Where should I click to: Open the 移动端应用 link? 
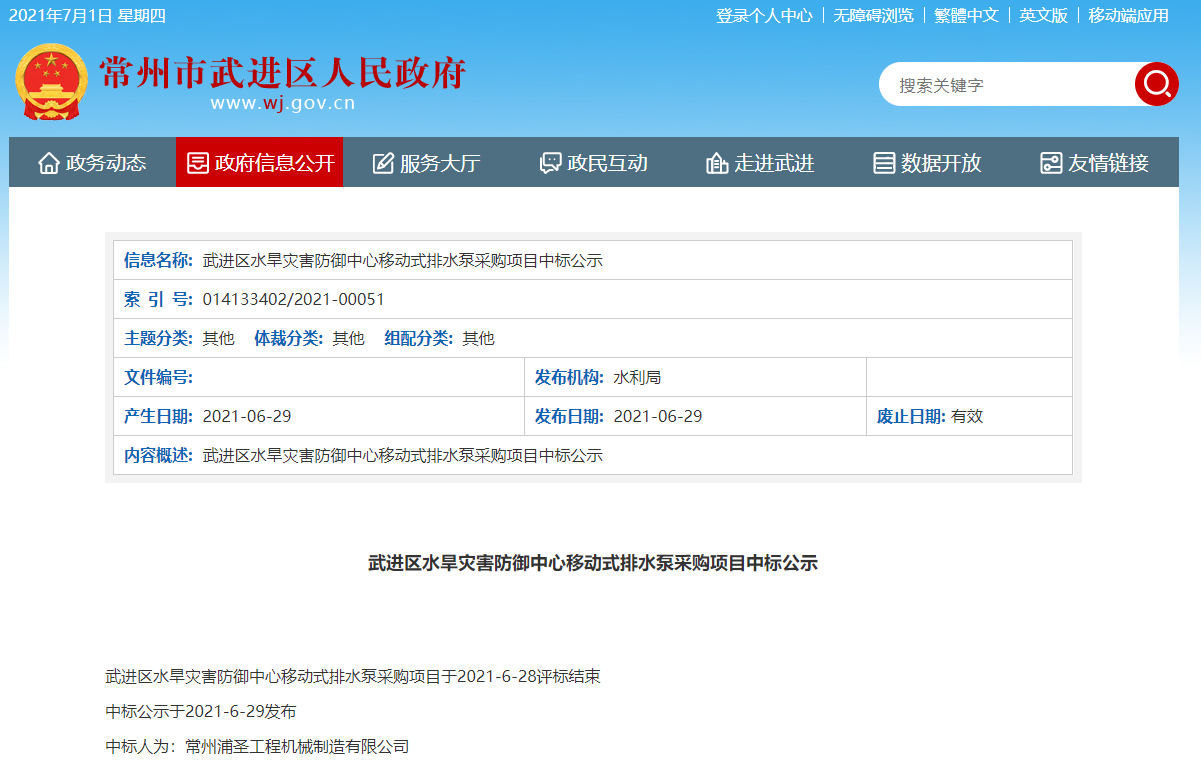pyautogui.click(x=1128, y=15)
